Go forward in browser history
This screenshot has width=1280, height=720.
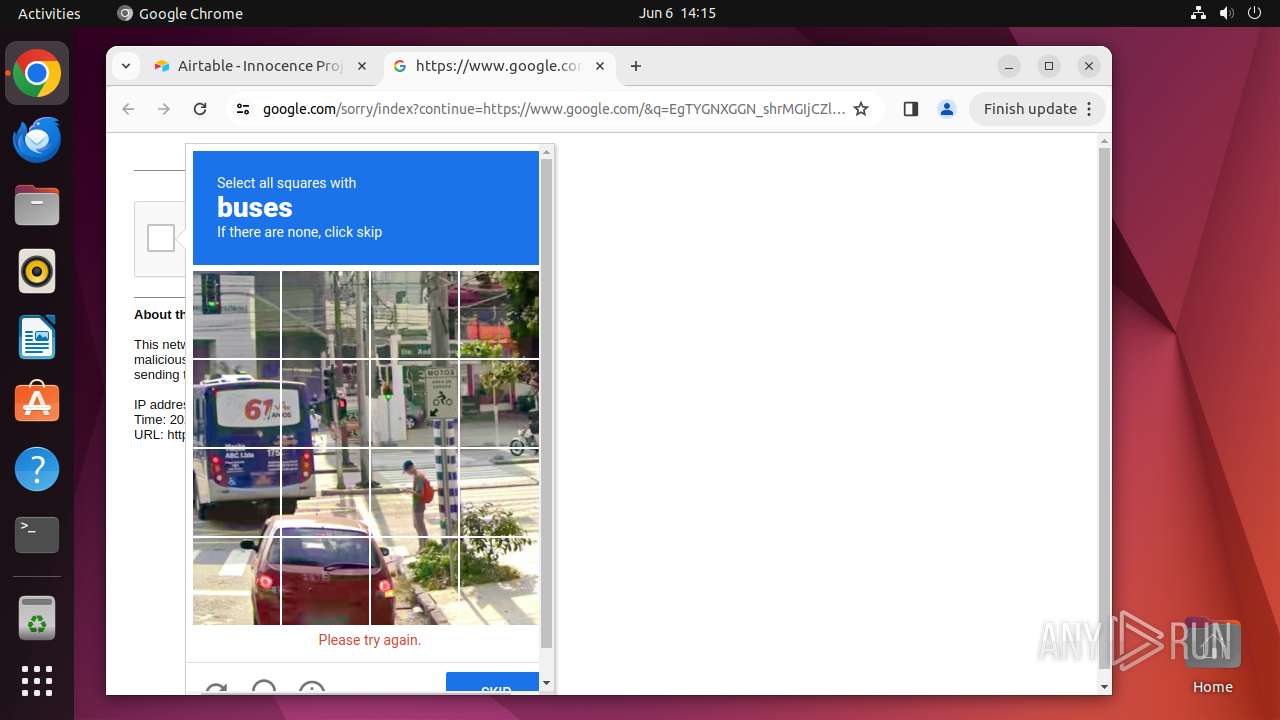pyautogui.click(x=164, y=109)
